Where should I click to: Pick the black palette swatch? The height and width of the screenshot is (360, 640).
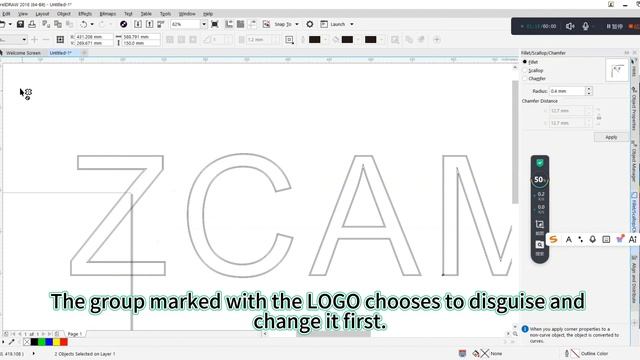point(34,342)
